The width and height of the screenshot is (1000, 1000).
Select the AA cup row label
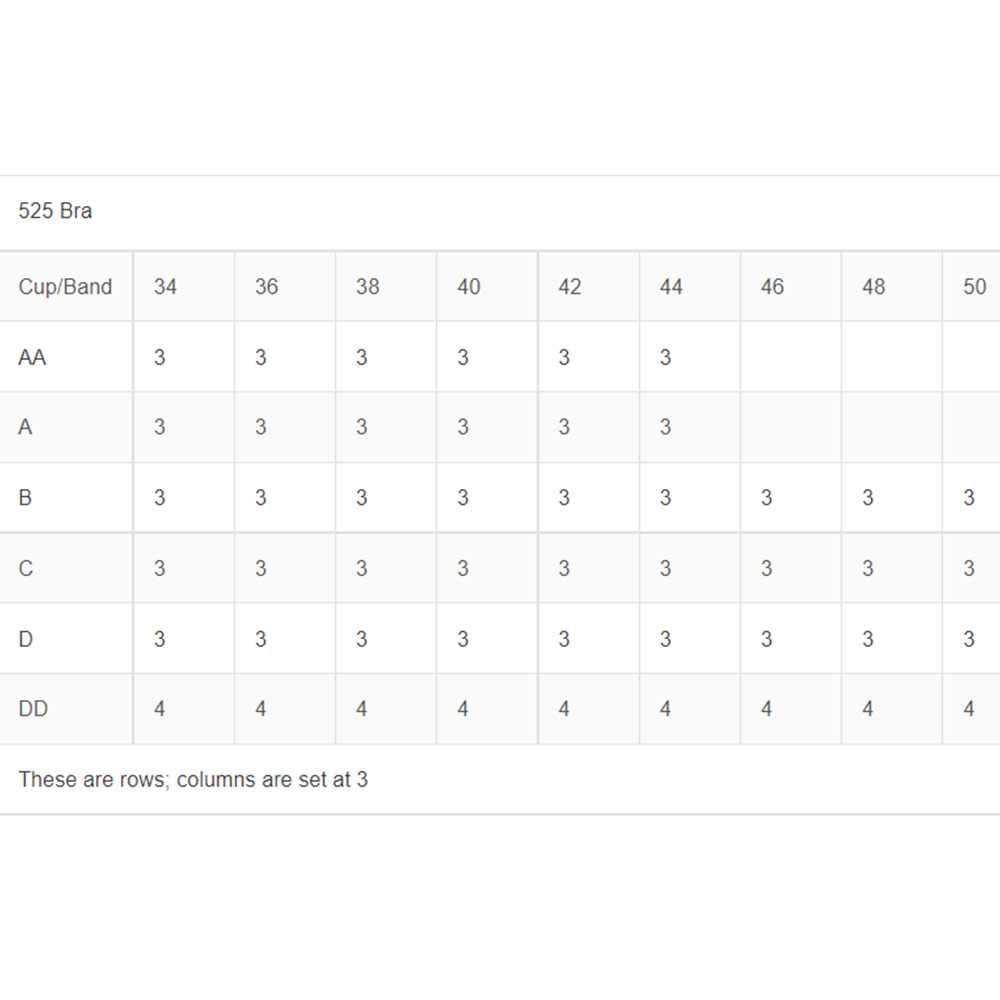click(x=32, y=357)
